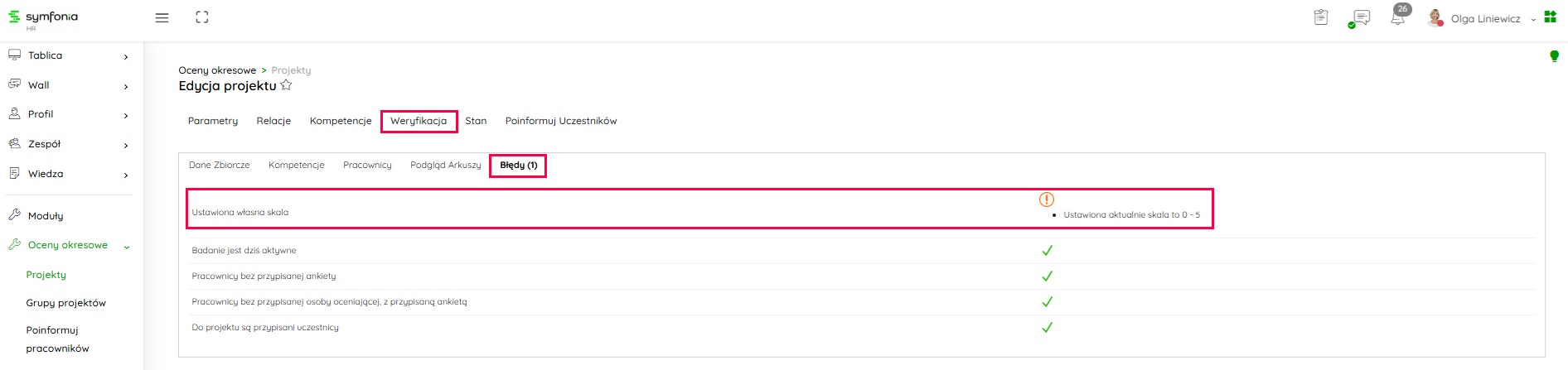The image size is (1568, 370).
Task: Open the clipboard tasks icon
Action: [1321, 17]
